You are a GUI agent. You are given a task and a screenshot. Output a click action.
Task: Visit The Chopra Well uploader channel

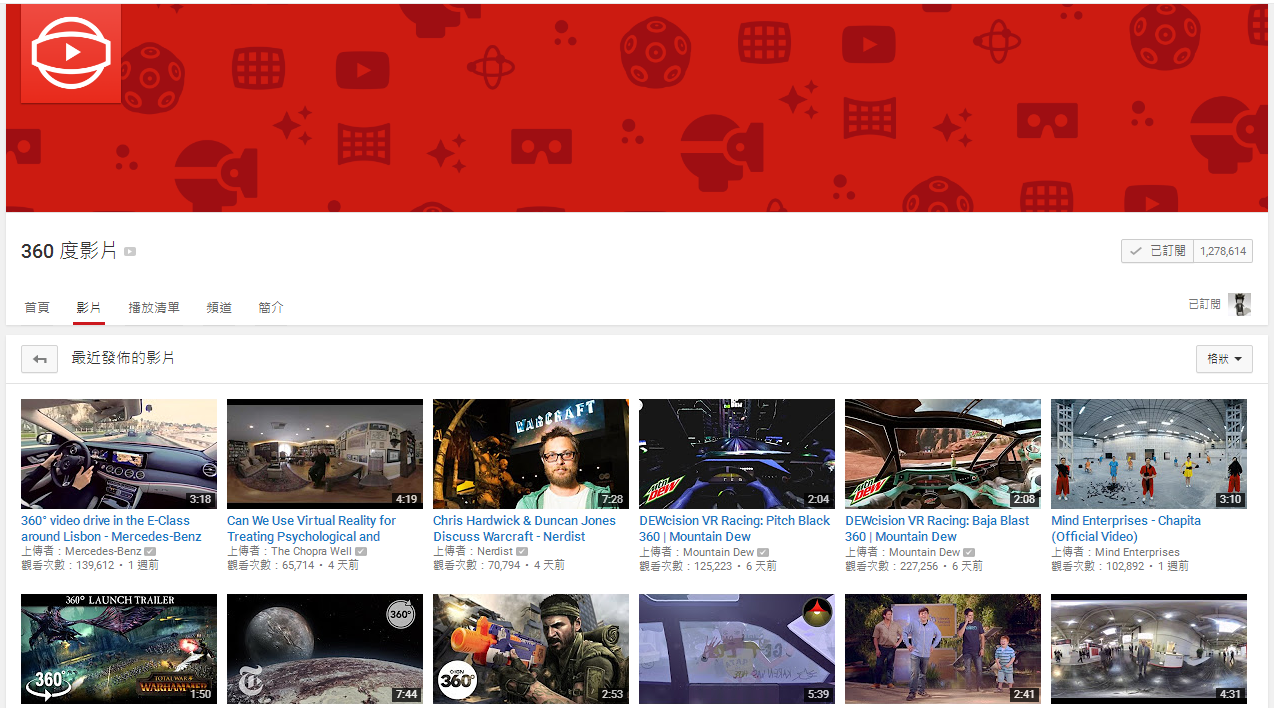[311, 552]
